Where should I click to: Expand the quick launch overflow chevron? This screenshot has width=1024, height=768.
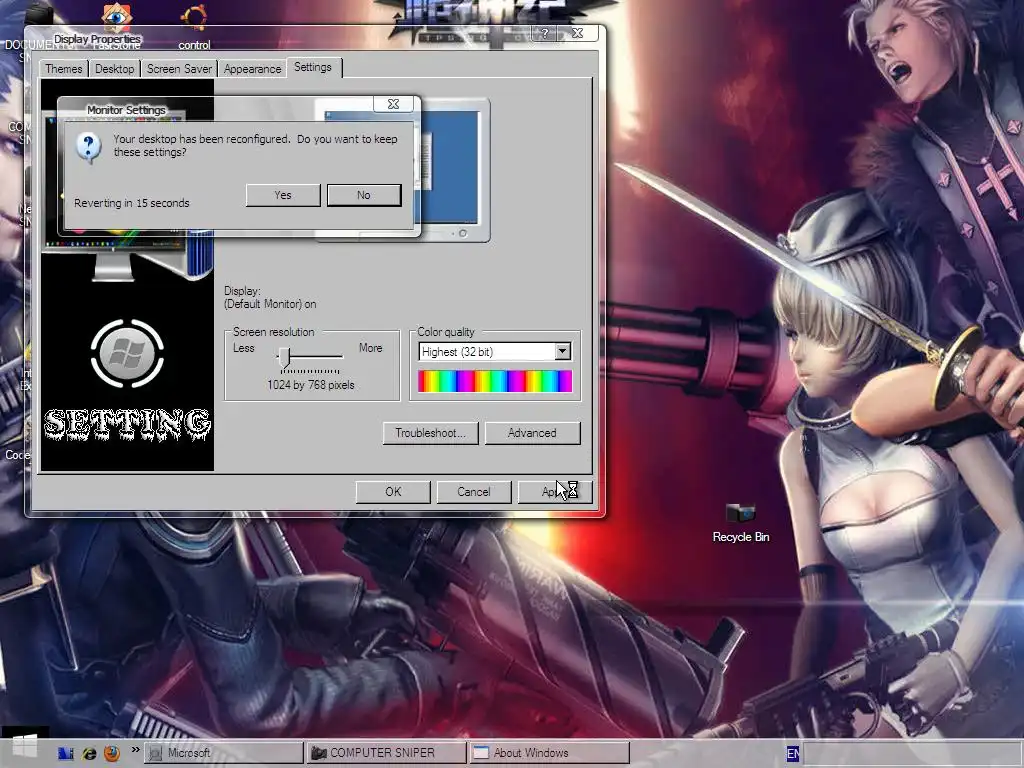[135, 749]
